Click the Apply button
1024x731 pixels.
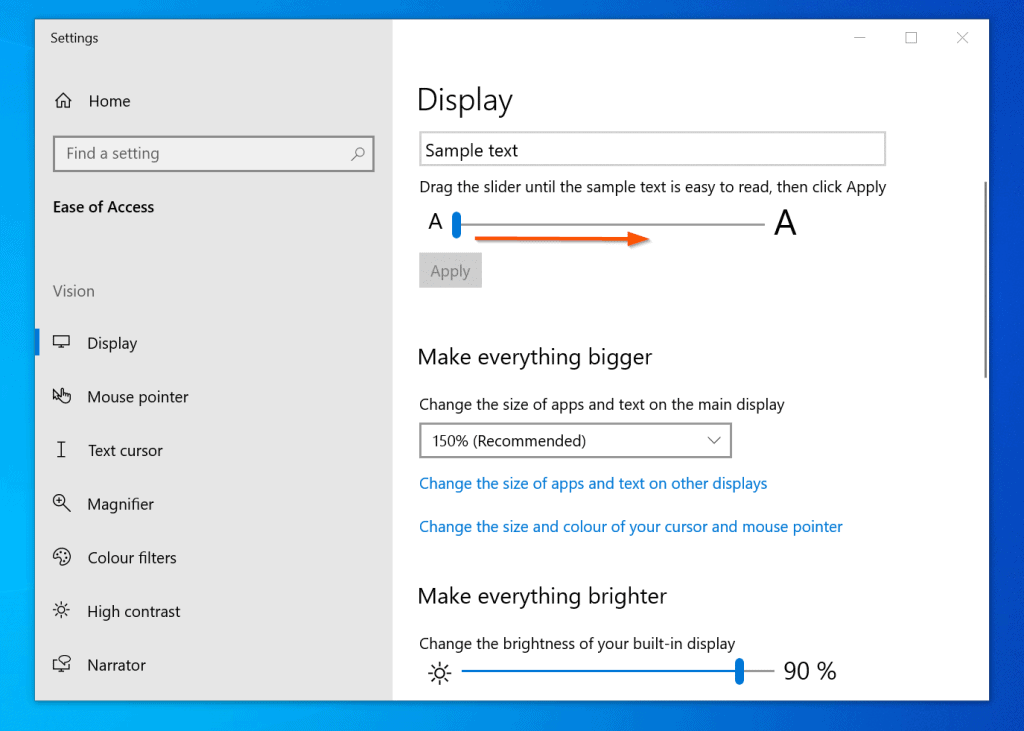(451, 270)
